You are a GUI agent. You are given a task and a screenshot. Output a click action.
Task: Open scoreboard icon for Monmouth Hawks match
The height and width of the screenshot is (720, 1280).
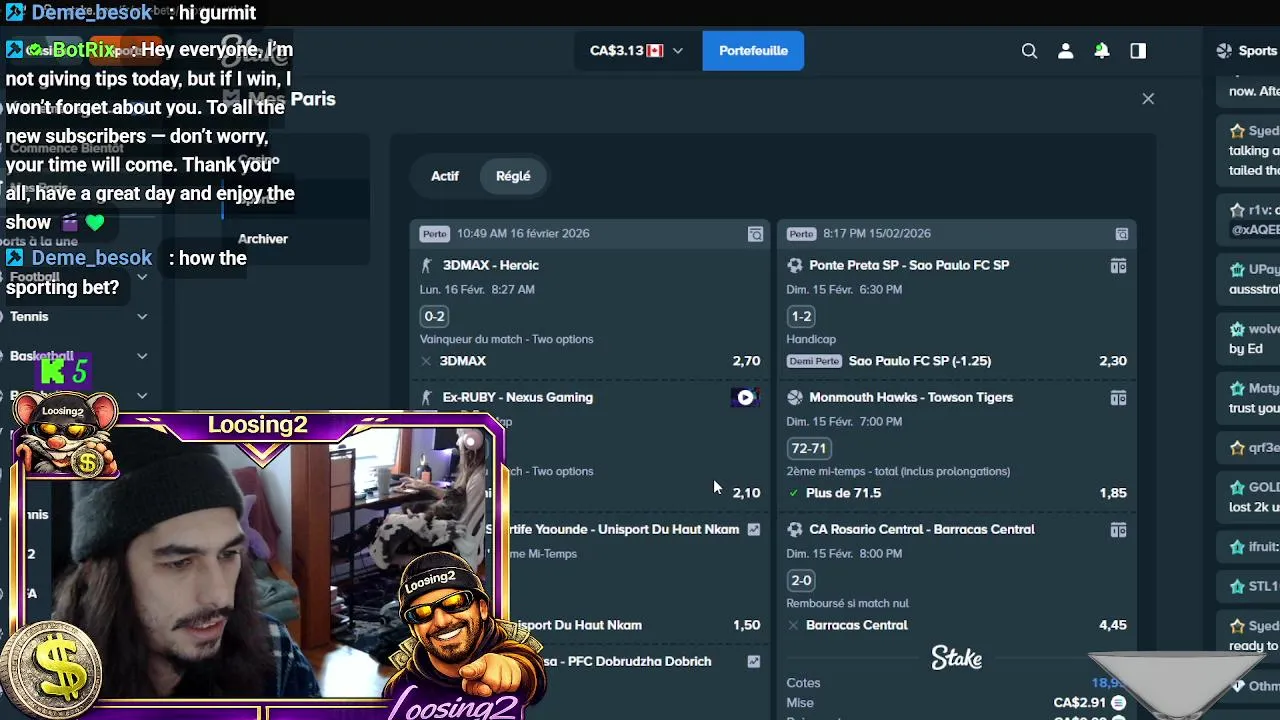[x=1118, y=398]
